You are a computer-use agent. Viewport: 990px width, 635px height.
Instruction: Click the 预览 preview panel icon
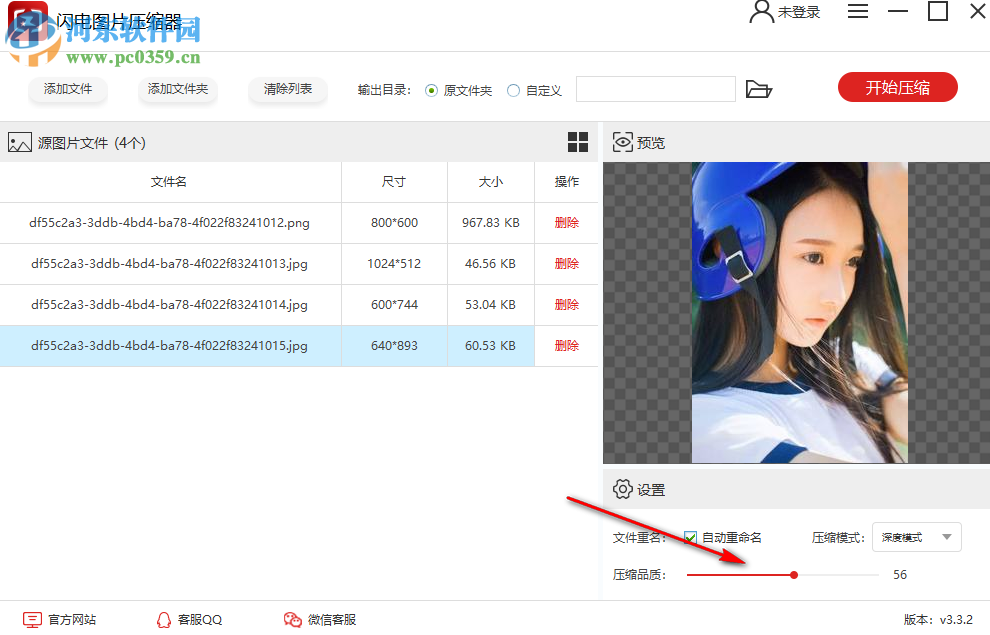(621, 142)
